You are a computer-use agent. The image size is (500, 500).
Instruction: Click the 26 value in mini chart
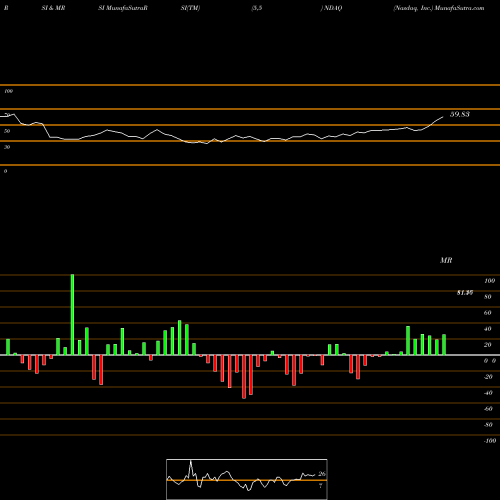pos(322,474)
